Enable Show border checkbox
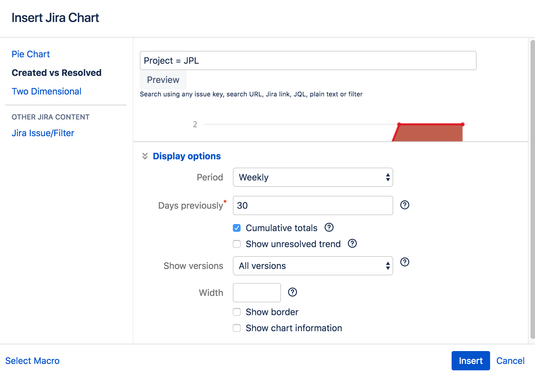This screenshot has height=375, width=535. click(236, 312)
